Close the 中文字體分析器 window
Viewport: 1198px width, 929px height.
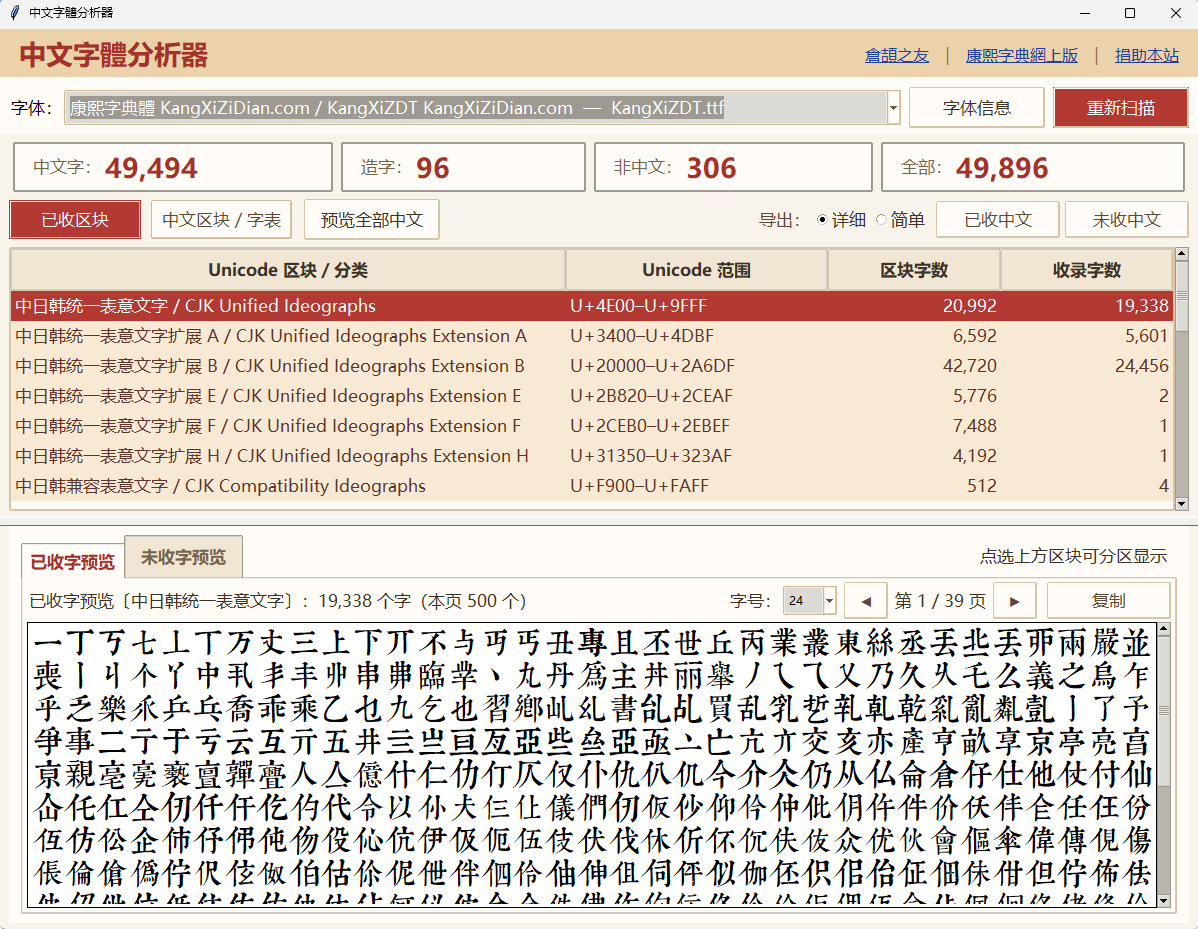1176,13
